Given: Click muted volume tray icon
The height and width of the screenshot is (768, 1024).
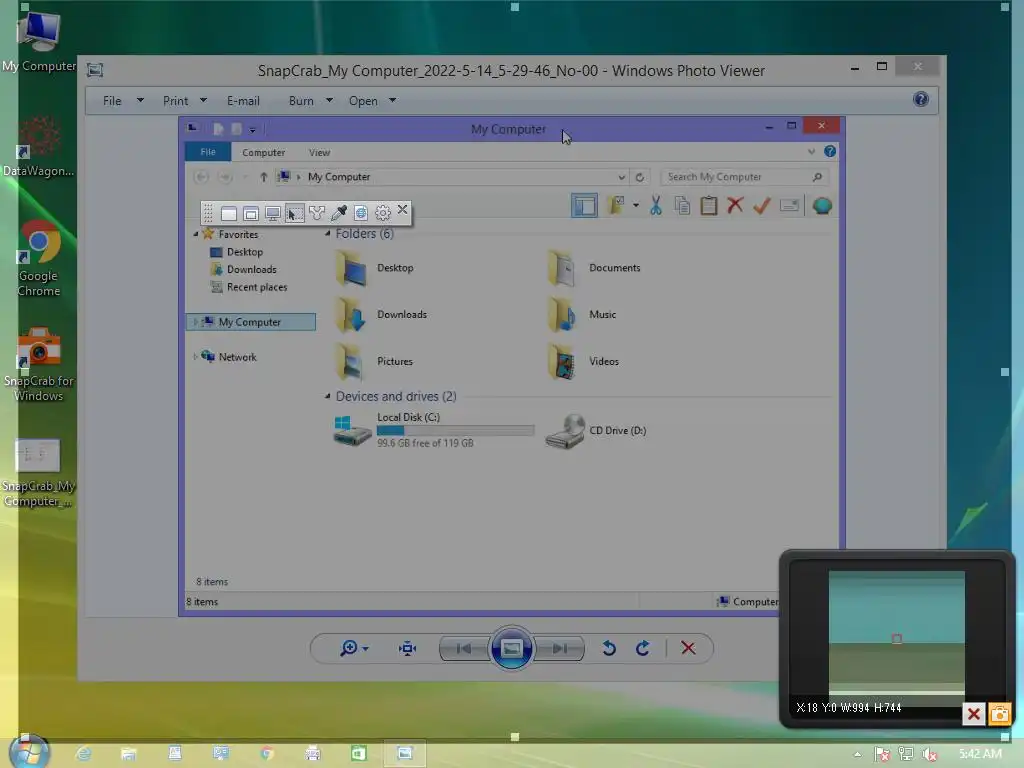Looking at the screenshot, I should [x=930, y=754].
